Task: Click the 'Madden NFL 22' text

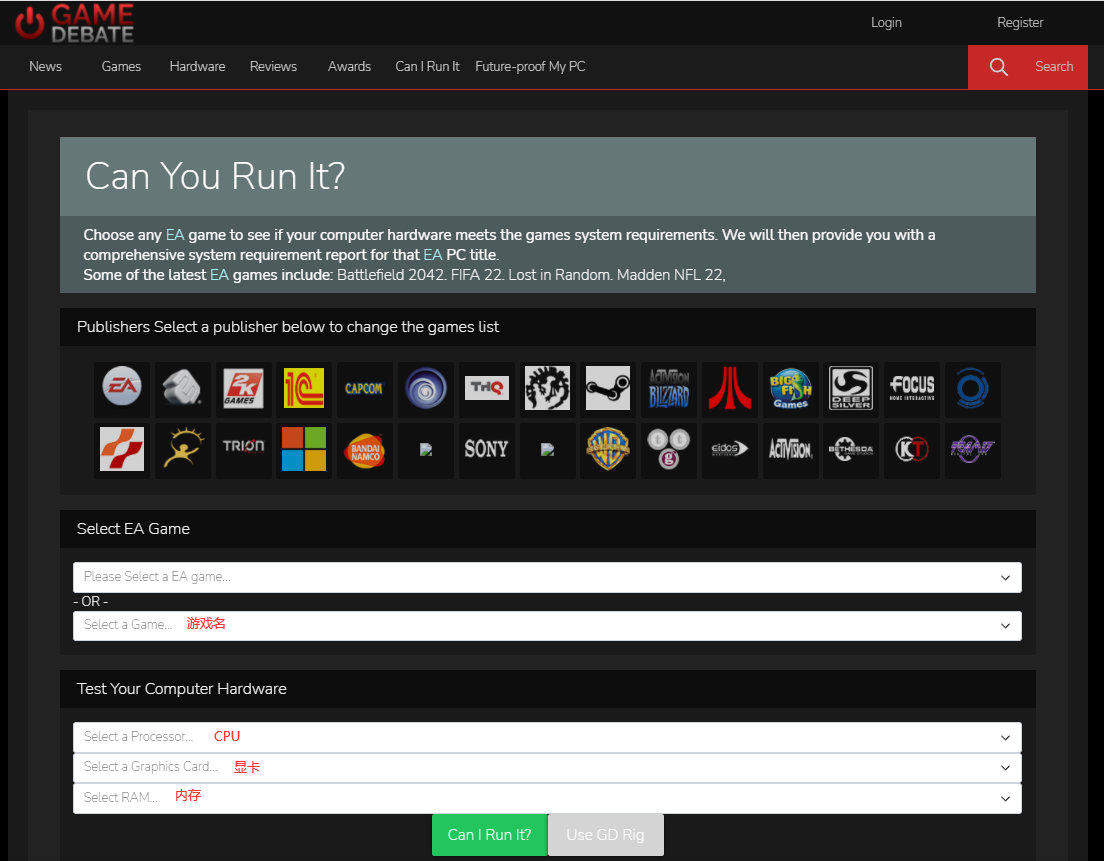Action: tap(670, 275)
